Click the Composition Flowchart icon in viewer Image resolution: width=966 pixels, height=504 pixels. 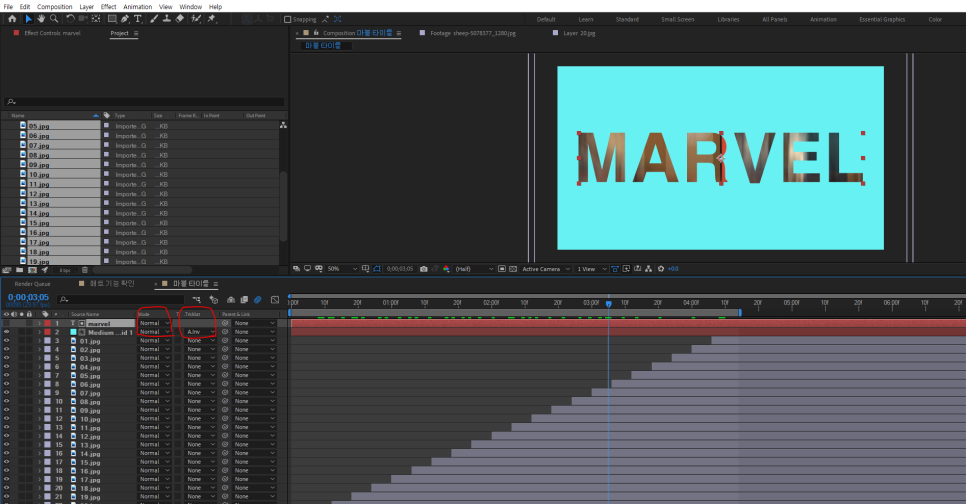(649, 269)
